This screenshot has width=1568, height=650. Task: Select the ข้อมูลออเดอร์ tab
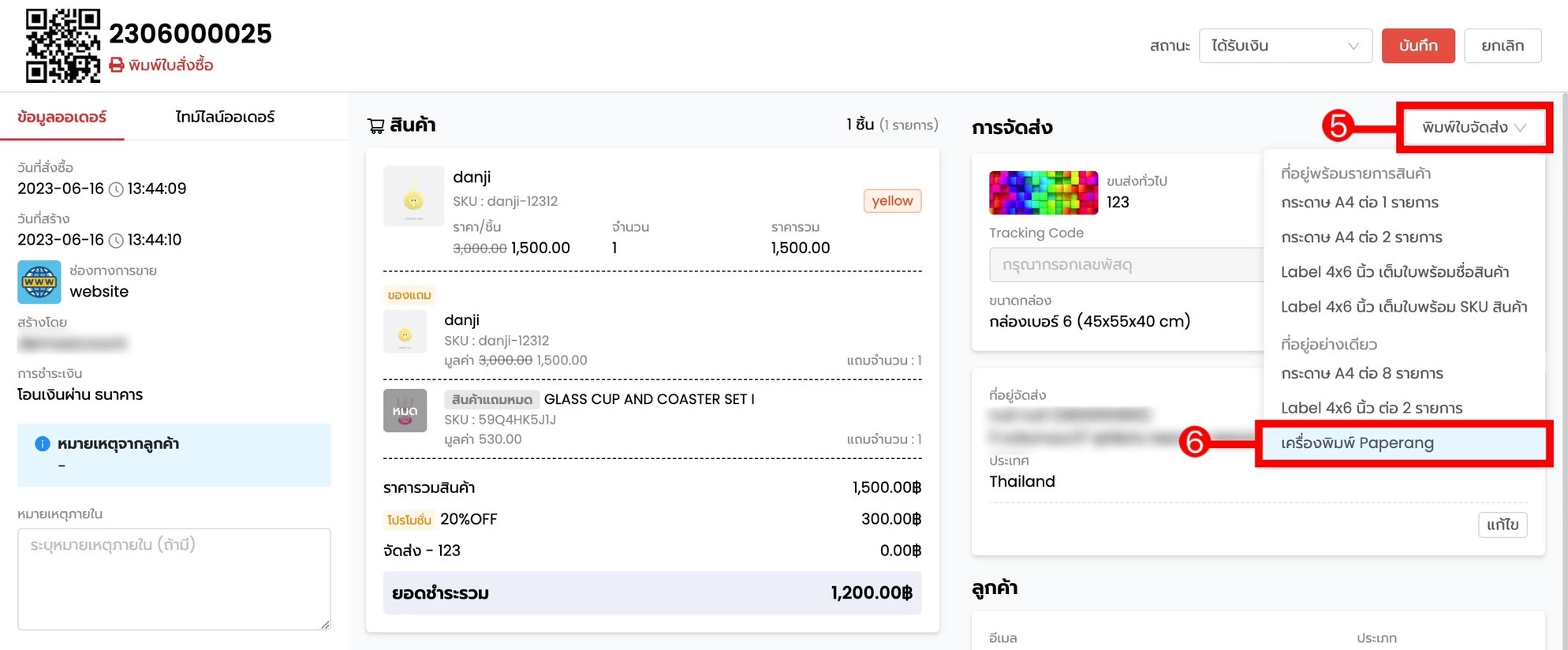[62, 118]
